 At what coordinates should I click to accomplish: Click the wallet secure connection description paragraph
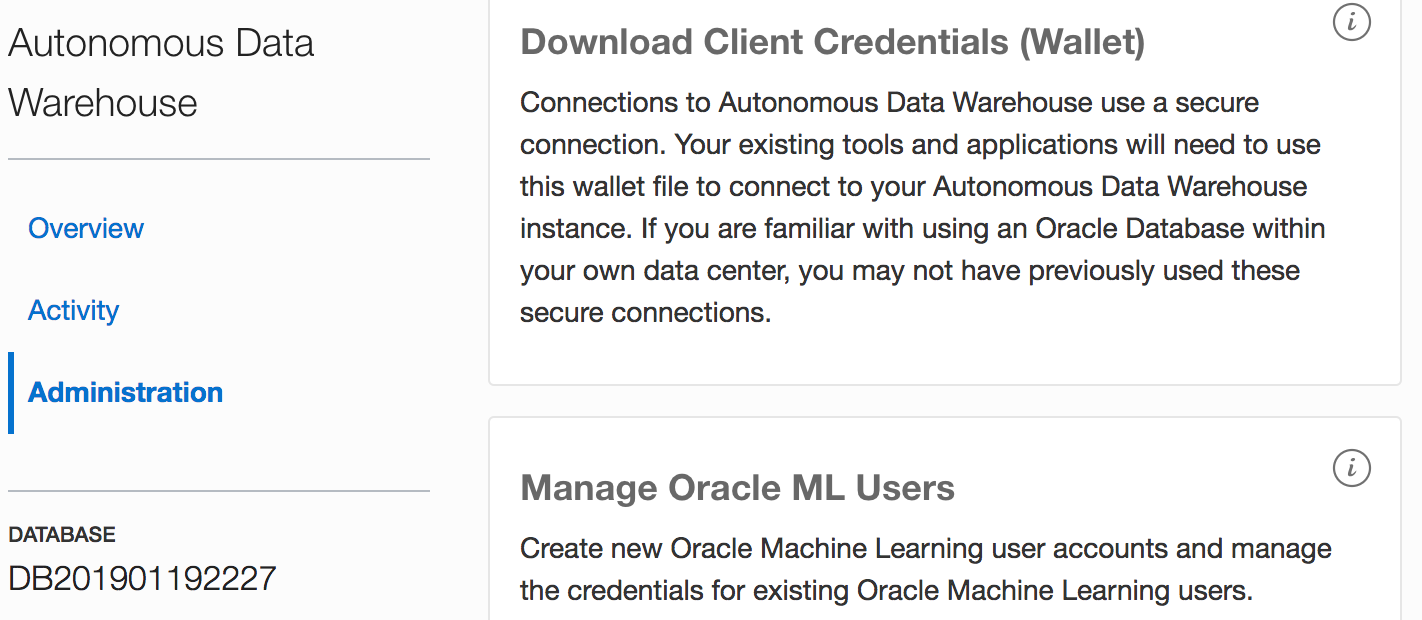pyautogui.click(x=920, y=207)
